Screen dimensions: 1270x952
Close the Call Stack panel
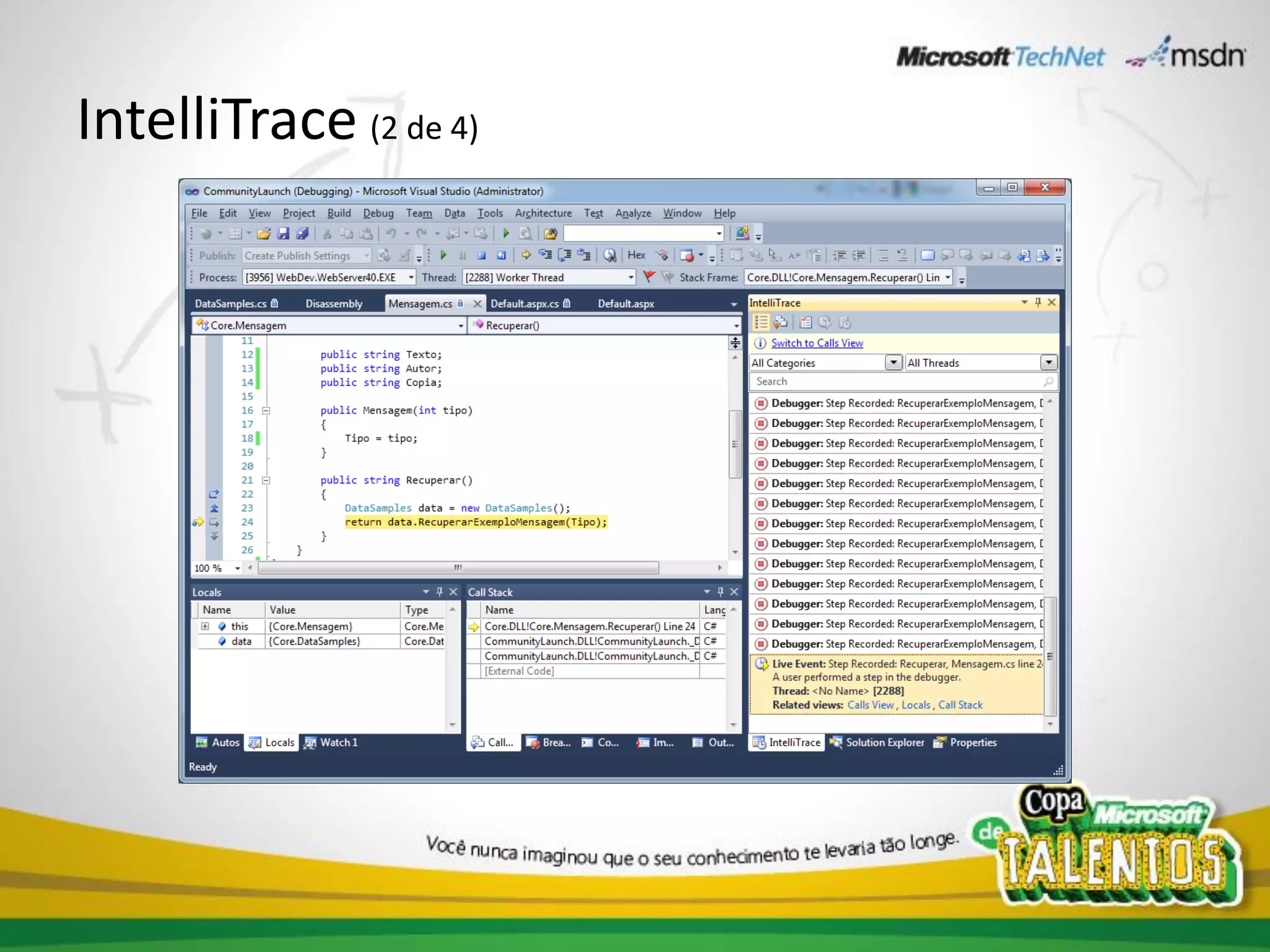tap(734, 592)
